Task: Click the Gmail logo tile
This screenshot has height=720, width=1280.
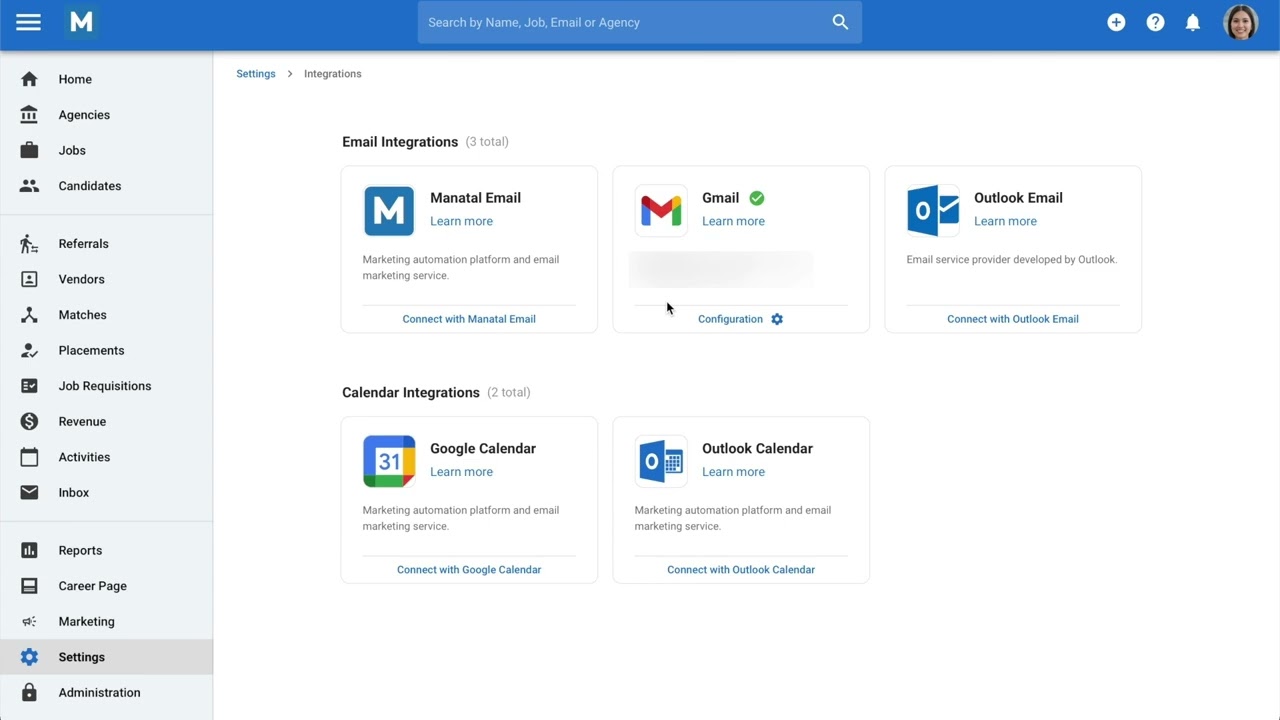Action: pyautogui.click(x=661, y=210)
